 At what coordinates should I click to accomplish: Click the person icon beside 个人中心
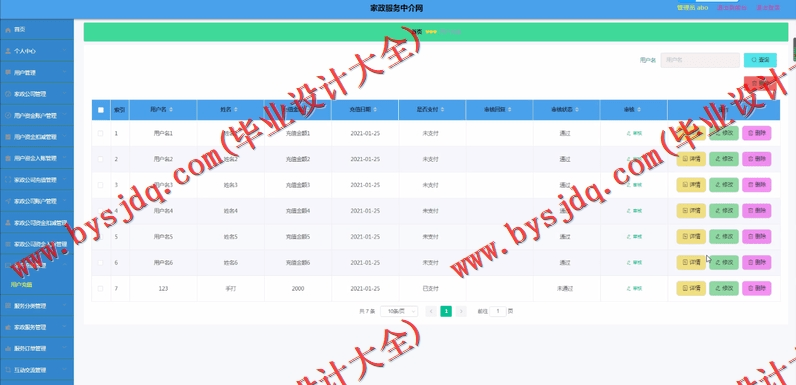pyautogui.click(x=8, y=51)
